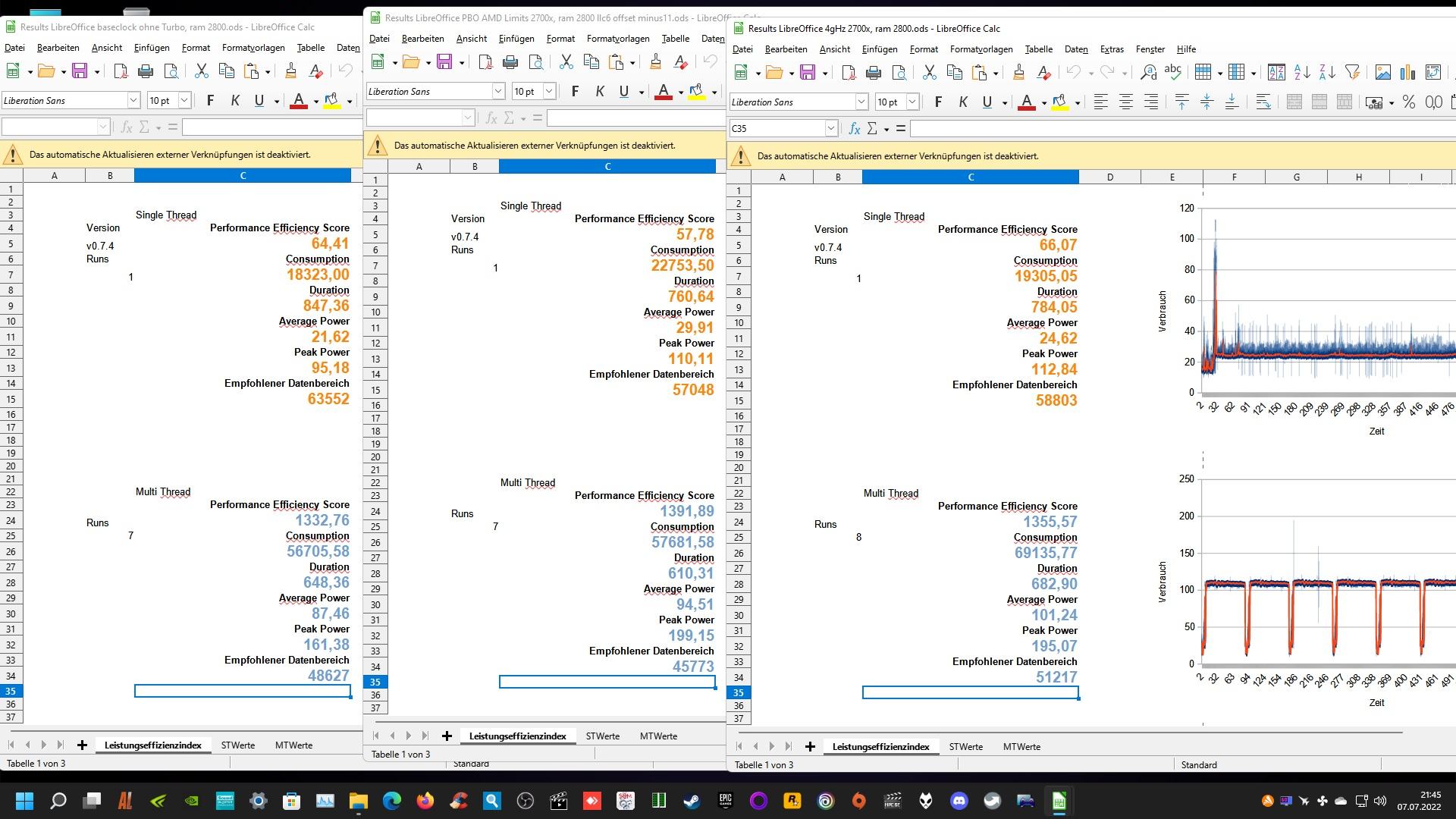This screenshot has height=819, width=1456.
Task: Toggle Underline (U) in the 4gHz window
Action: pyautogui.click(x=987, y=102)
